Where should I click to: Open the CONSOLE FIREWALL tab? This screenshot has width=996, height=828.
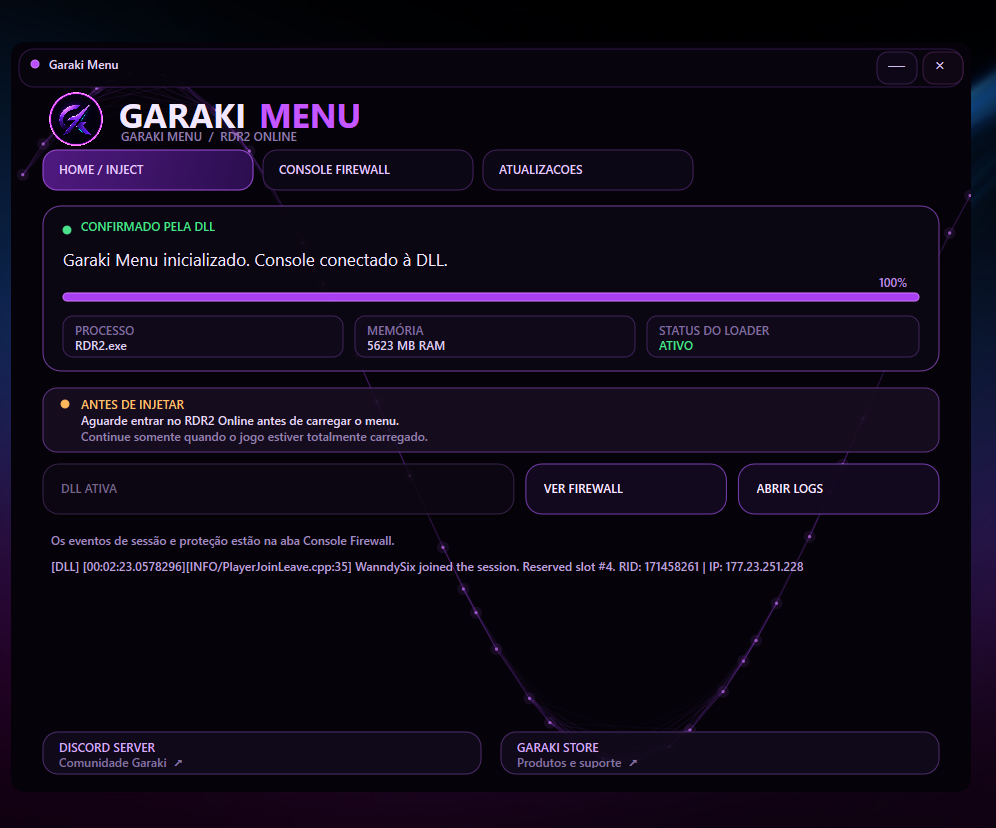(x=368, y=170)
